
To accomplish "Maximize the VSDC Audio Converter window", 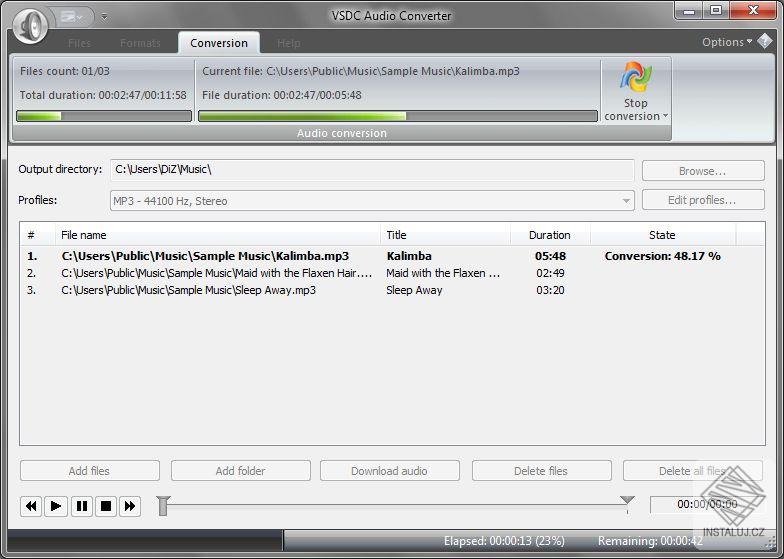I will (716, 10).
